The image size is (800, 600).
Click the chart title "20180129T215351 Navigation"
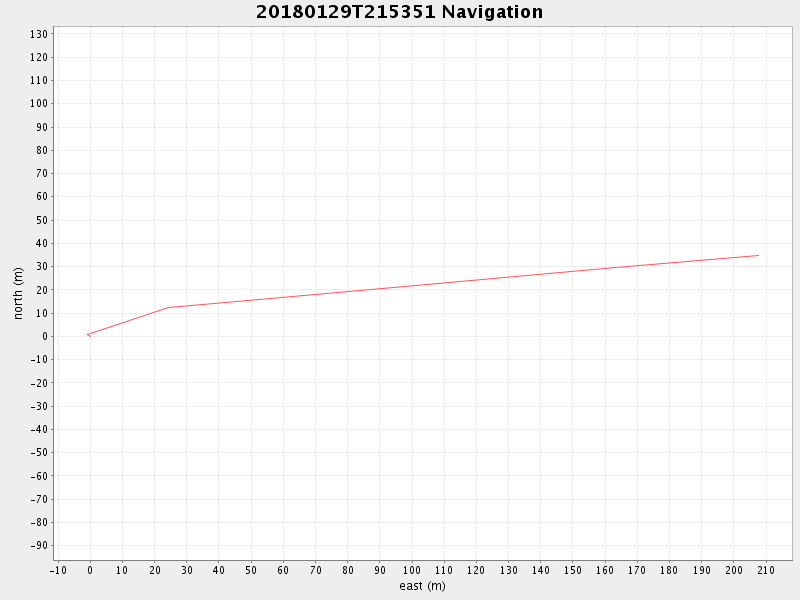point(399,12)
